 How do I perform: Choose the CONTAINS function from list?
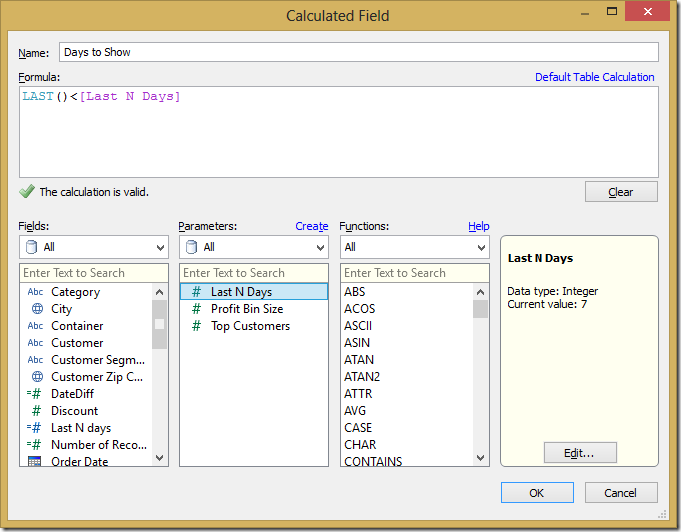tap(373, 461)
